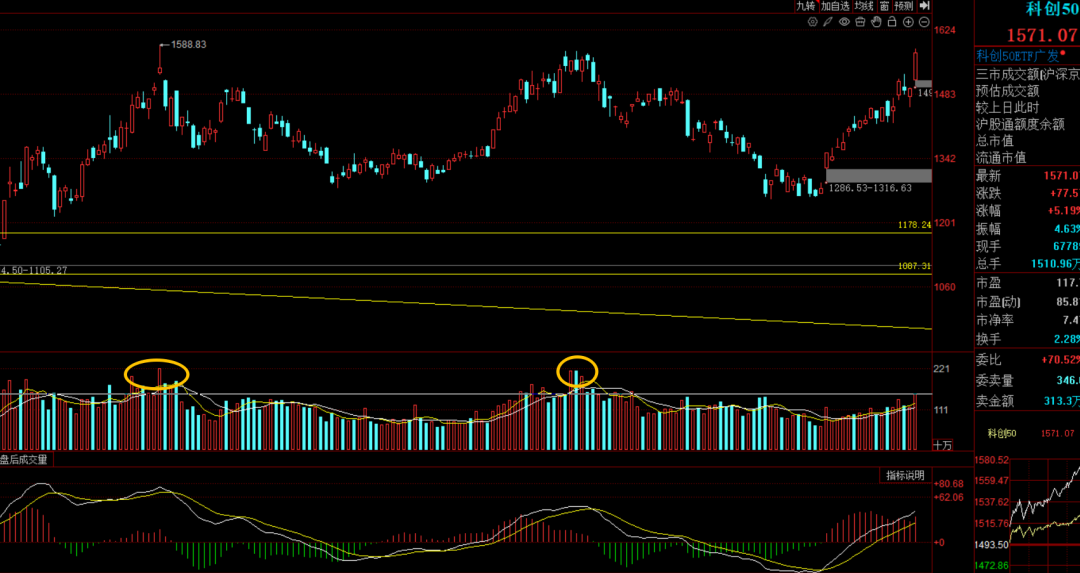Open the 窗 window option
Image resolution: width=1080 pixels, height=573 pixels.
[884, 6]
